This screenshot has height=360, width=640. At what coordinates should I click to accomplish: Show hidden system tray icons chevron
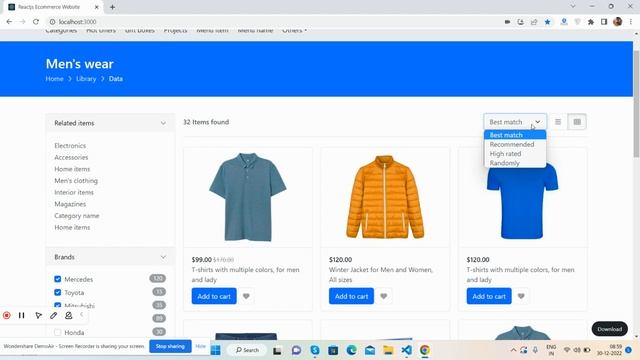pyautogui.click(x=513, y=350)
